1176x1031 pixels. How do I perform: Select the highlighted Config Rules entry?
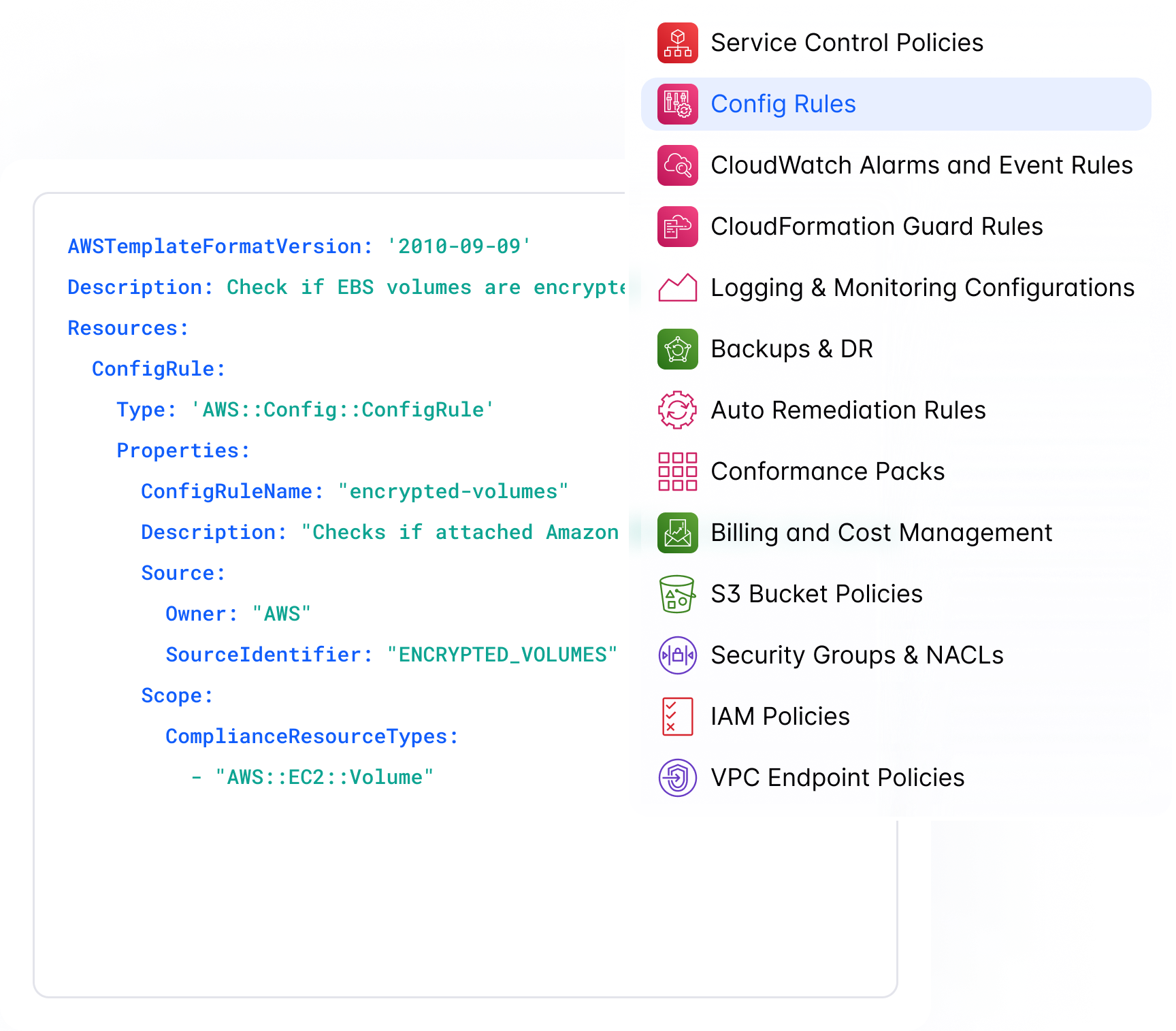(896, 104)
